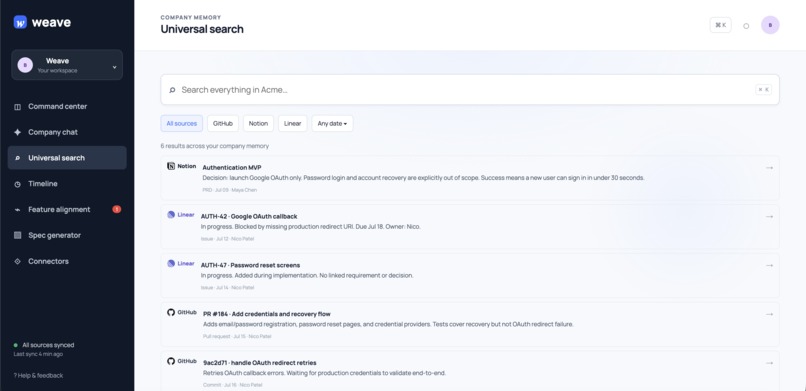The height and width of the screenshot is (391, 806).
Task: Click the search magnifier icon in search bar
Action: pos(172,90)
